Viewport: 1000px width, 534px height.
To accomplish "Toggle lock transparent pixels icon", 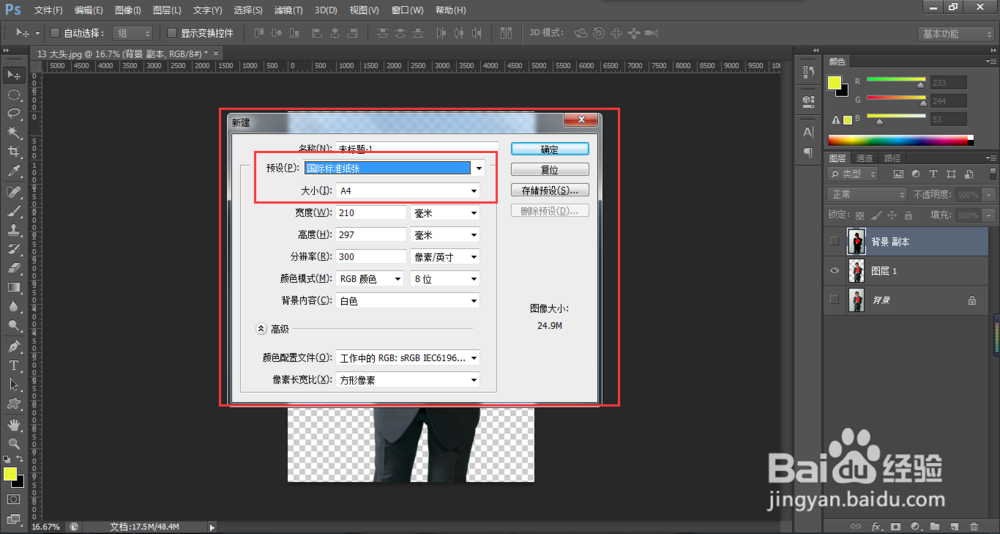I will pyautogui.click(x=860, y=216).
